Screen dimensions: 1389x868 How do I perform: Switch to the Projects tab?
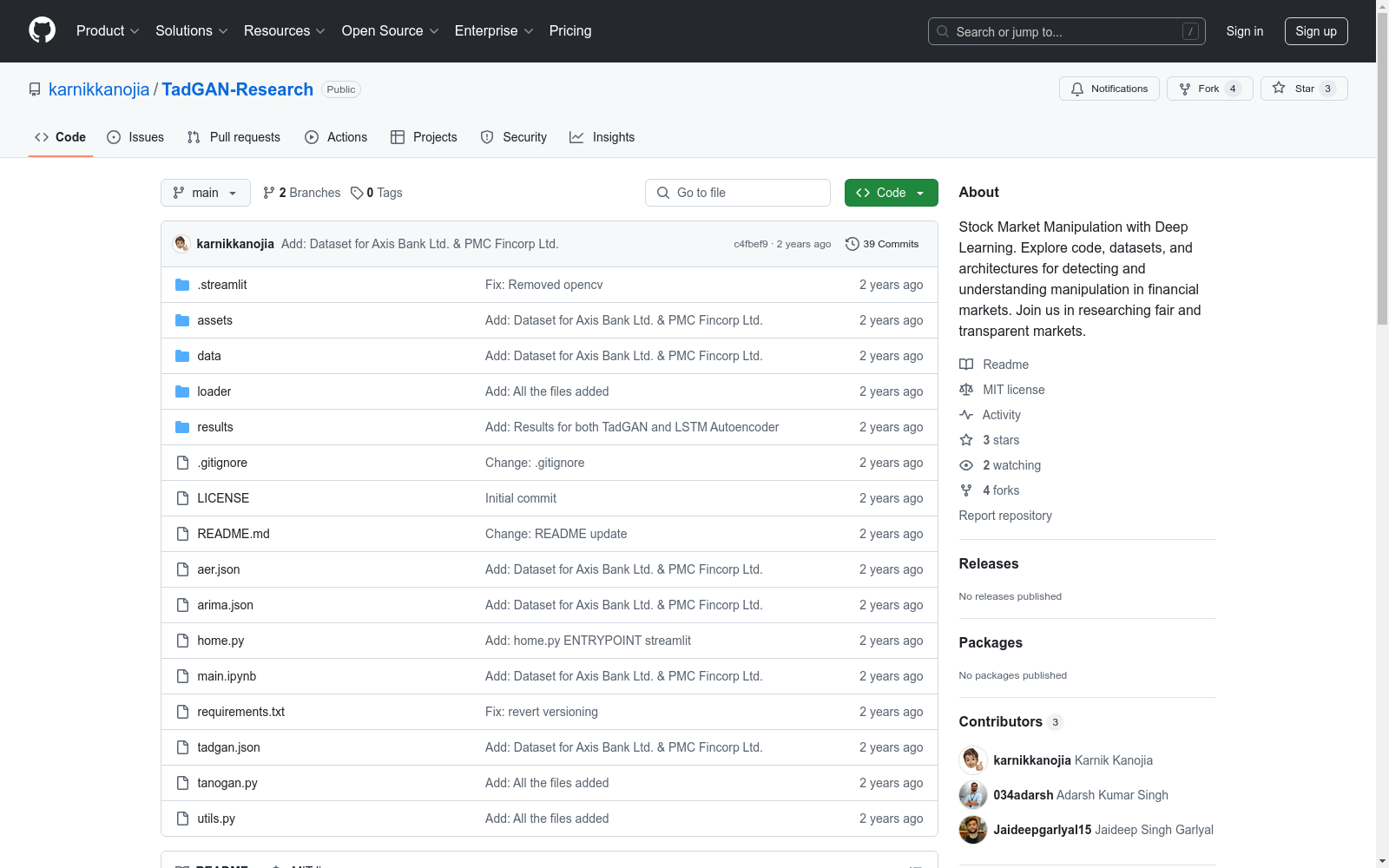click(x=424, y=137)
